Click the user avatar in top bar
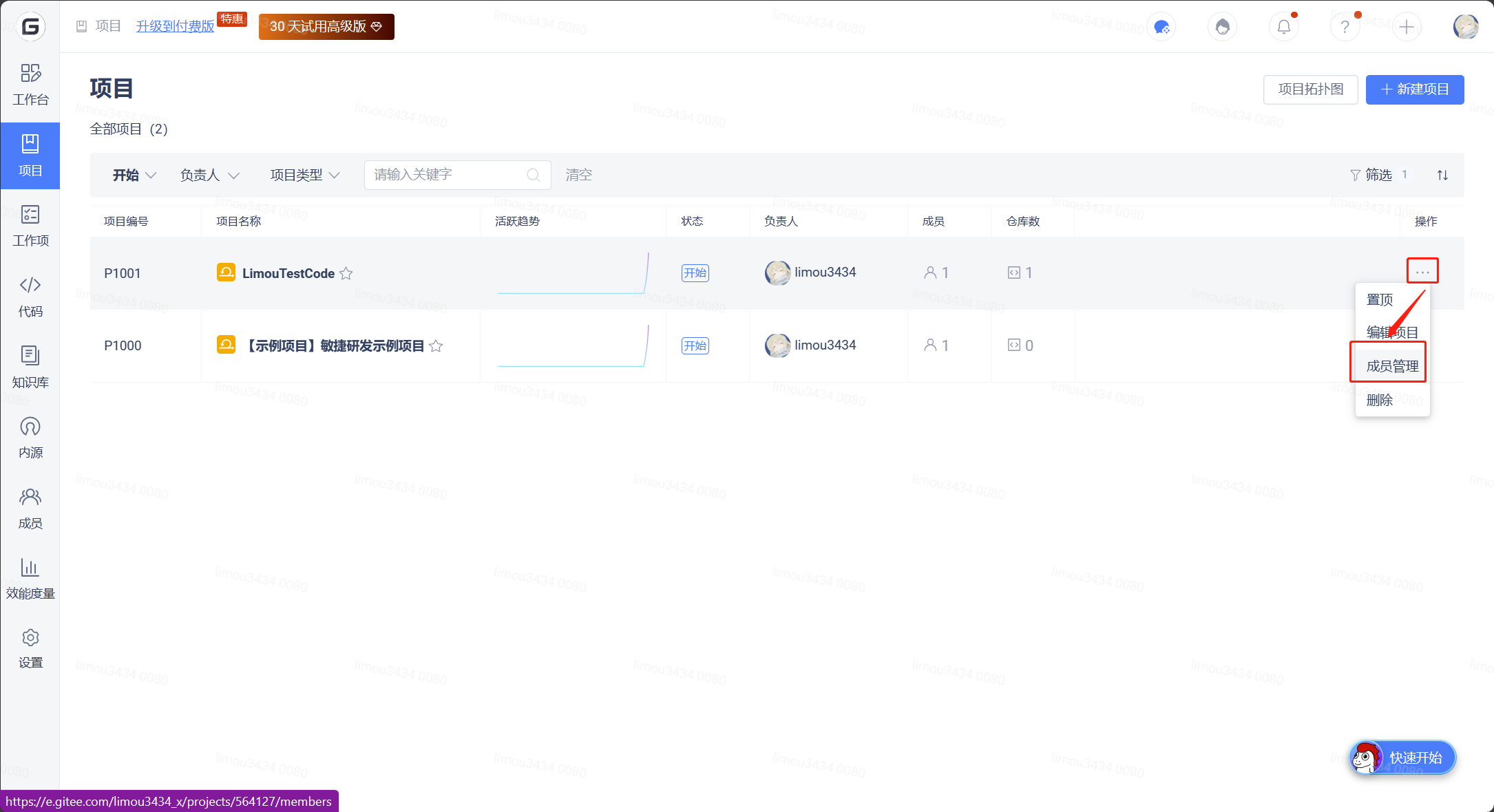The height and width of the screenshot is (812, 1494). (x=1466, y=27)
